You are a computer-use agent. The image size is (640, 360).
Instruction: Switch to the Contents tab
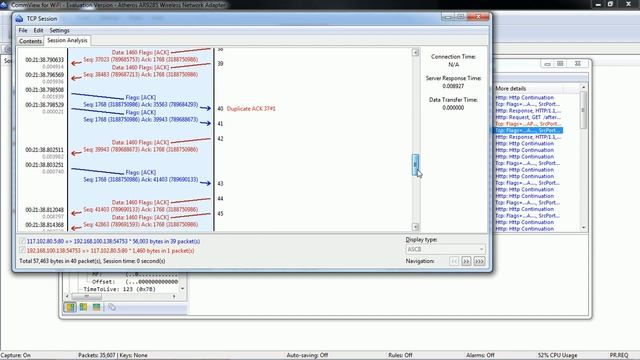[x=30, y=41]
